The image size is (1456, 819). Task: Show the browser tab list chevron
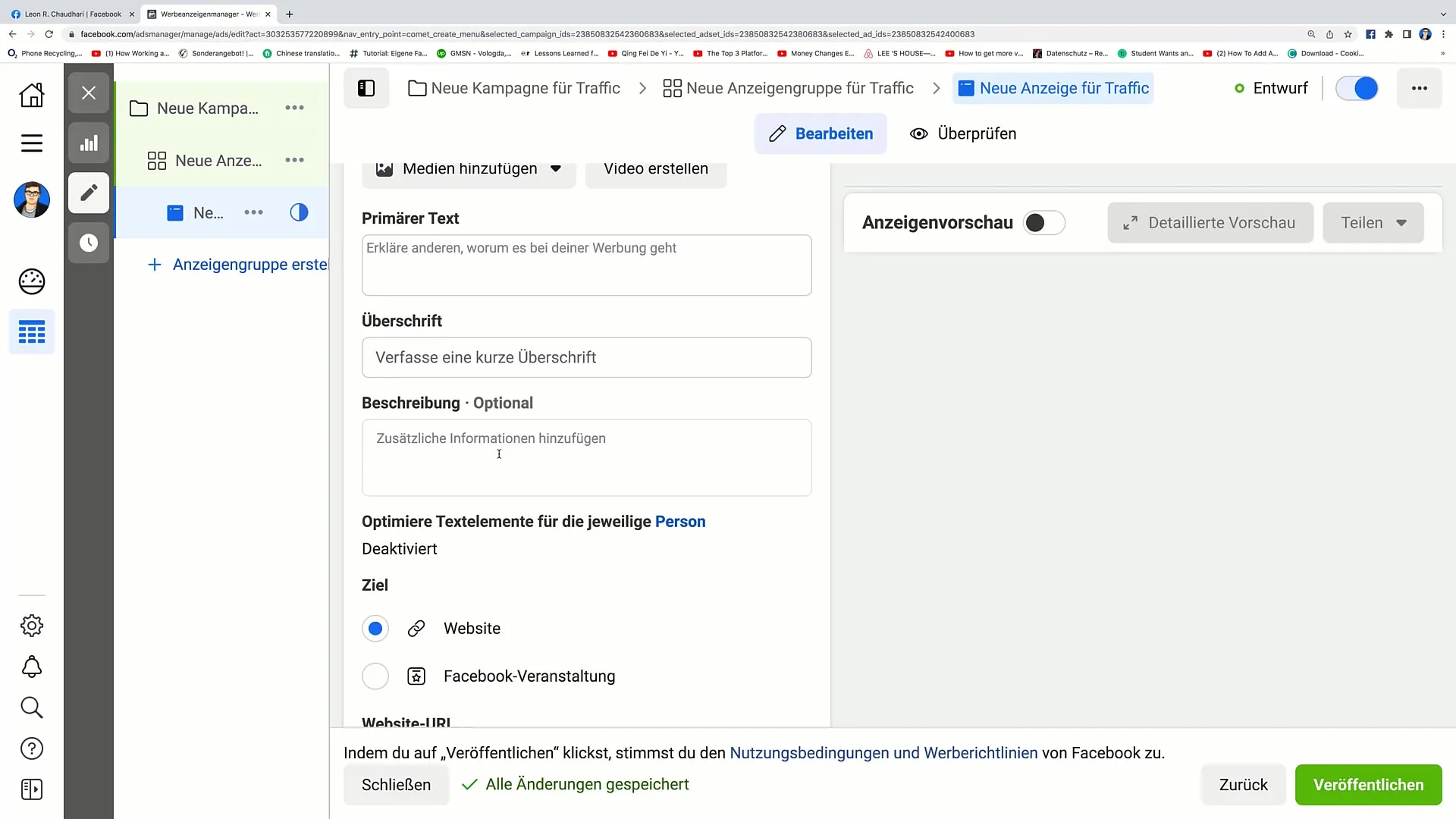1442,14
